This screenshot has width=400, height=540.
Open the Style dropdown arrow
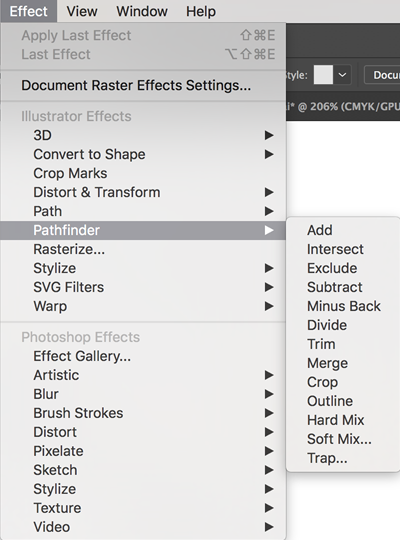click(x=342, y=75)
